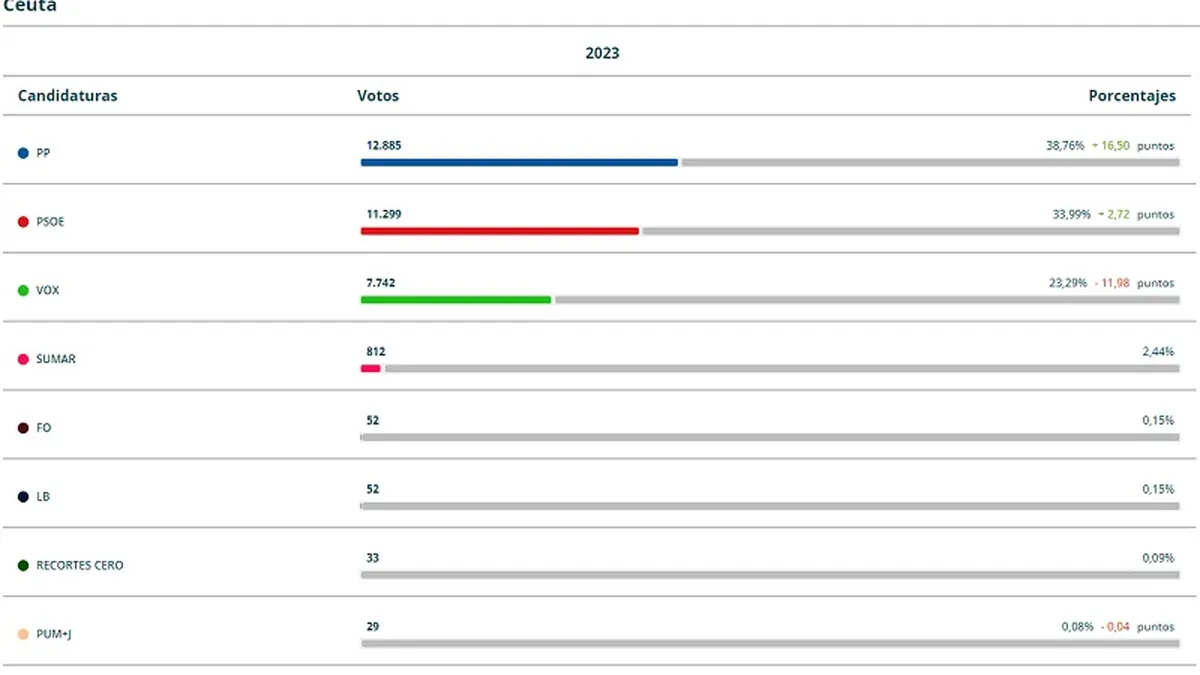
Task: Click the PSOE candidatura name
Action: coord(50,222)
